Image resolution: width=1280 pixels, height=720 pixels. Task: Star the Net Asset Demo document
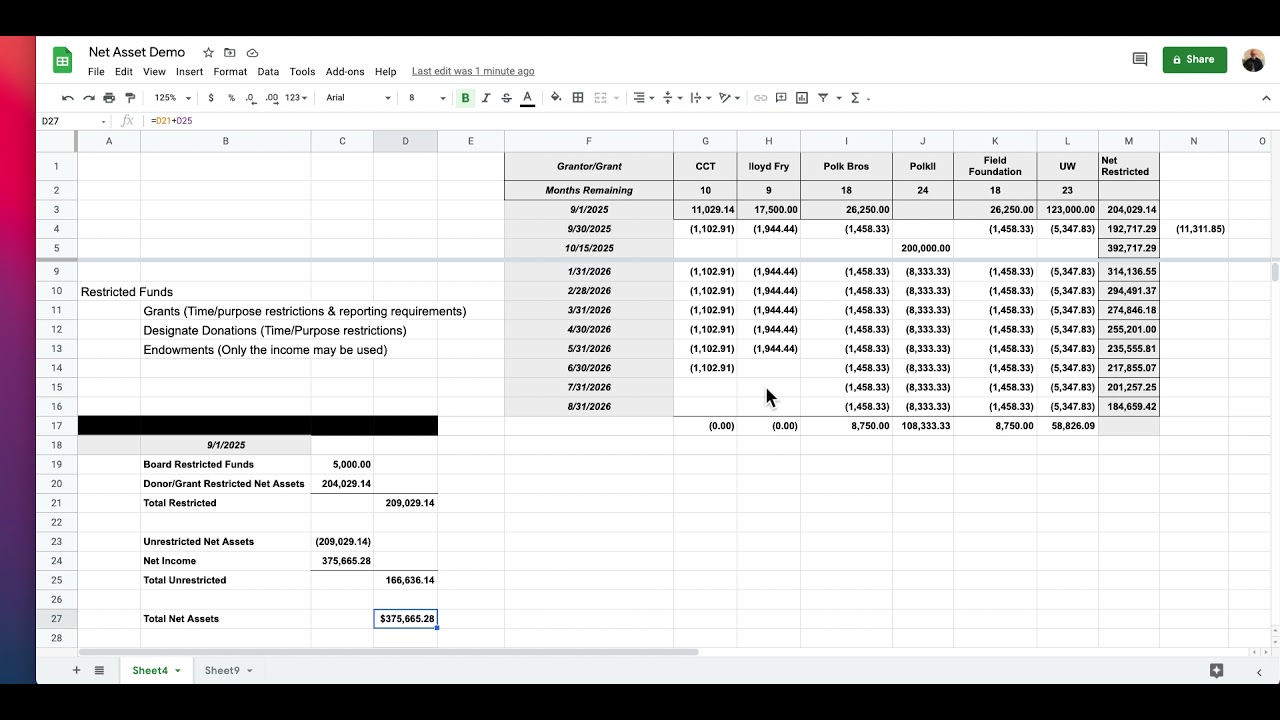pyautogui.click(x=208, y=52)
